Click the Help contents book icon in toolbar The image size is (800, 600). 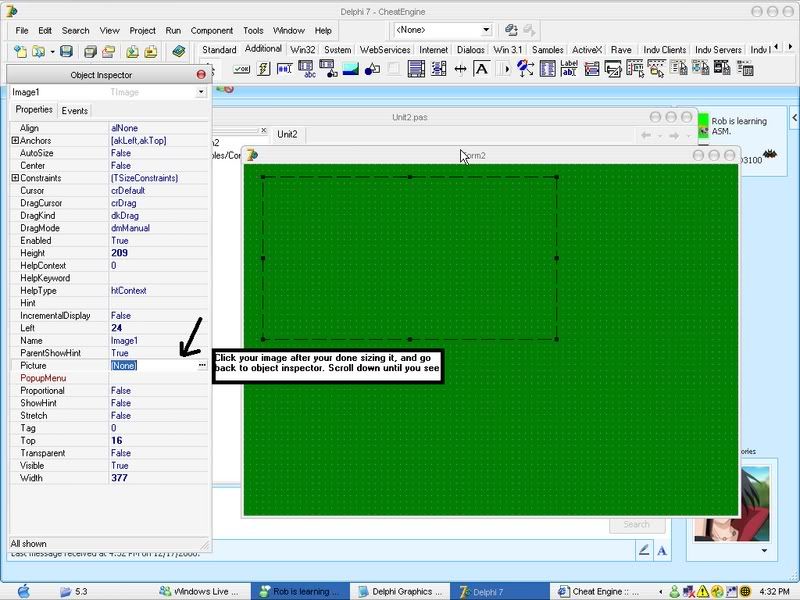179,51
